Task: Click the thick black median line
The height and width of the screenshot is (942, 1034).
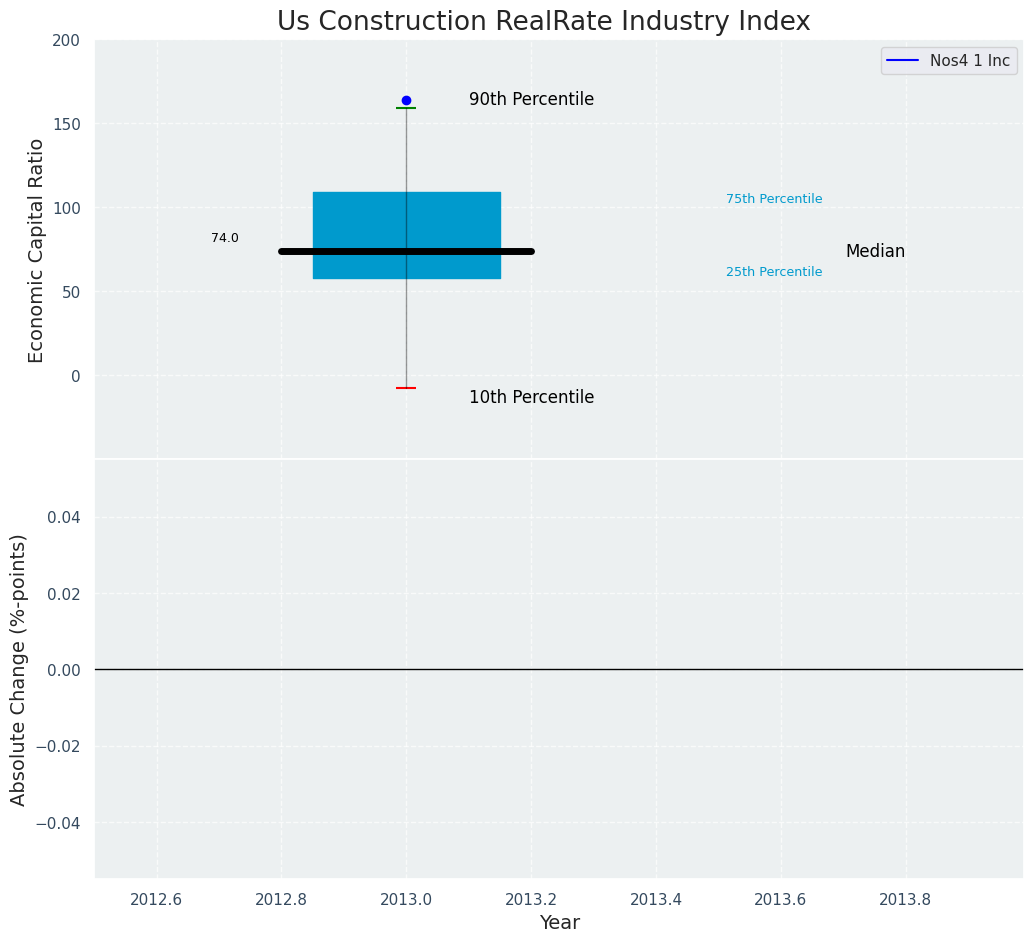Action: click(406, 251)
